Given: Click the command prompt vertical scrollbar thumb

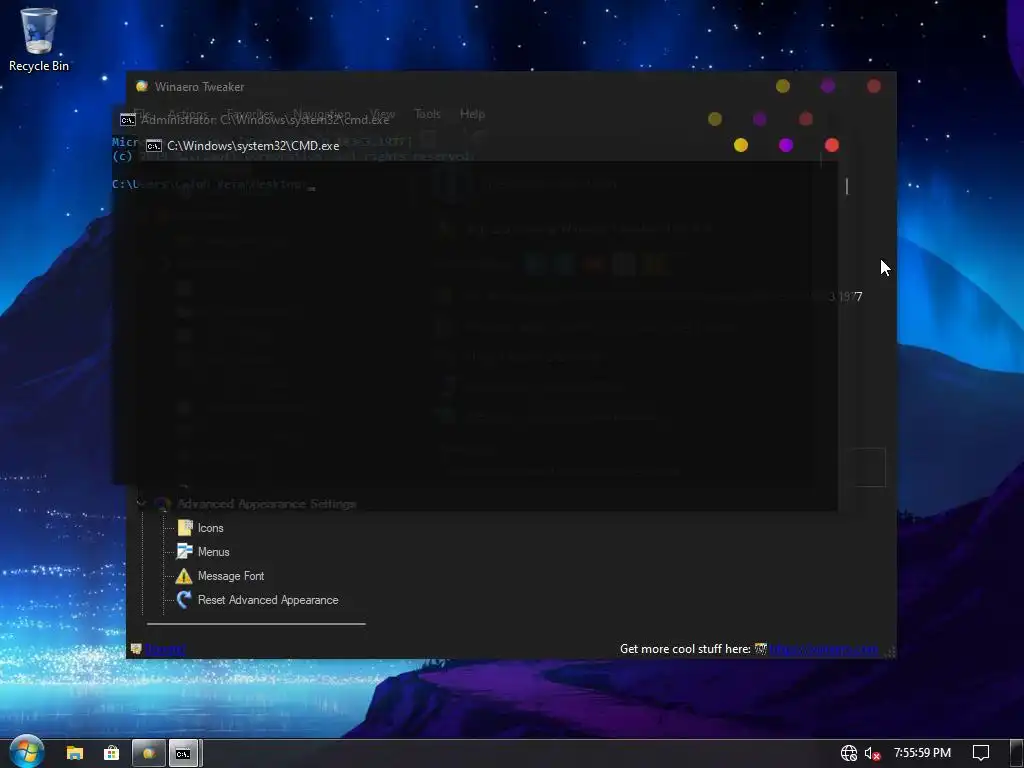Looking at the screenshot, I should [x=847, y=186].
